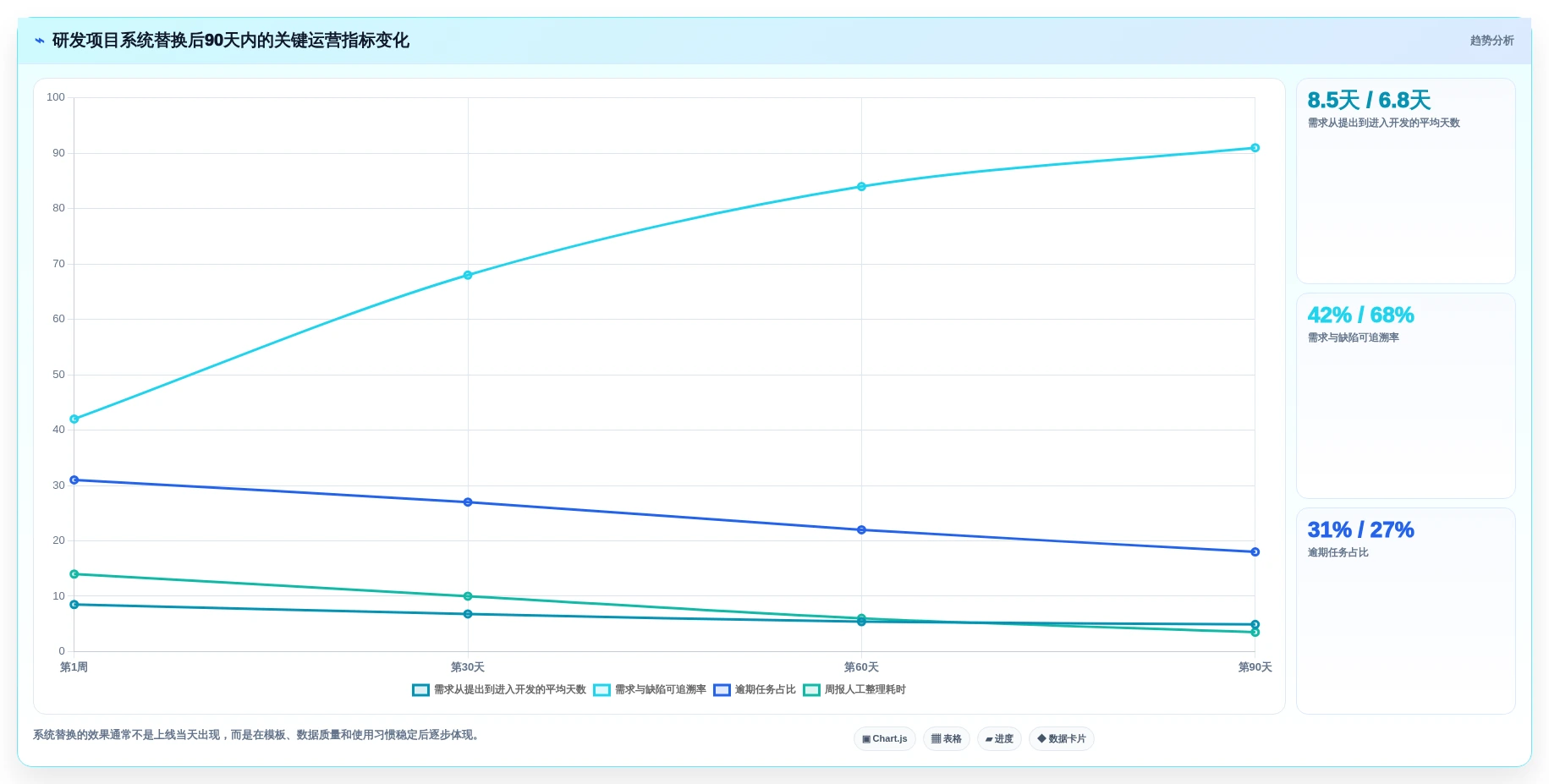
Task: Click the 31% / 27% card value
Action: (x=1360, y=530)
